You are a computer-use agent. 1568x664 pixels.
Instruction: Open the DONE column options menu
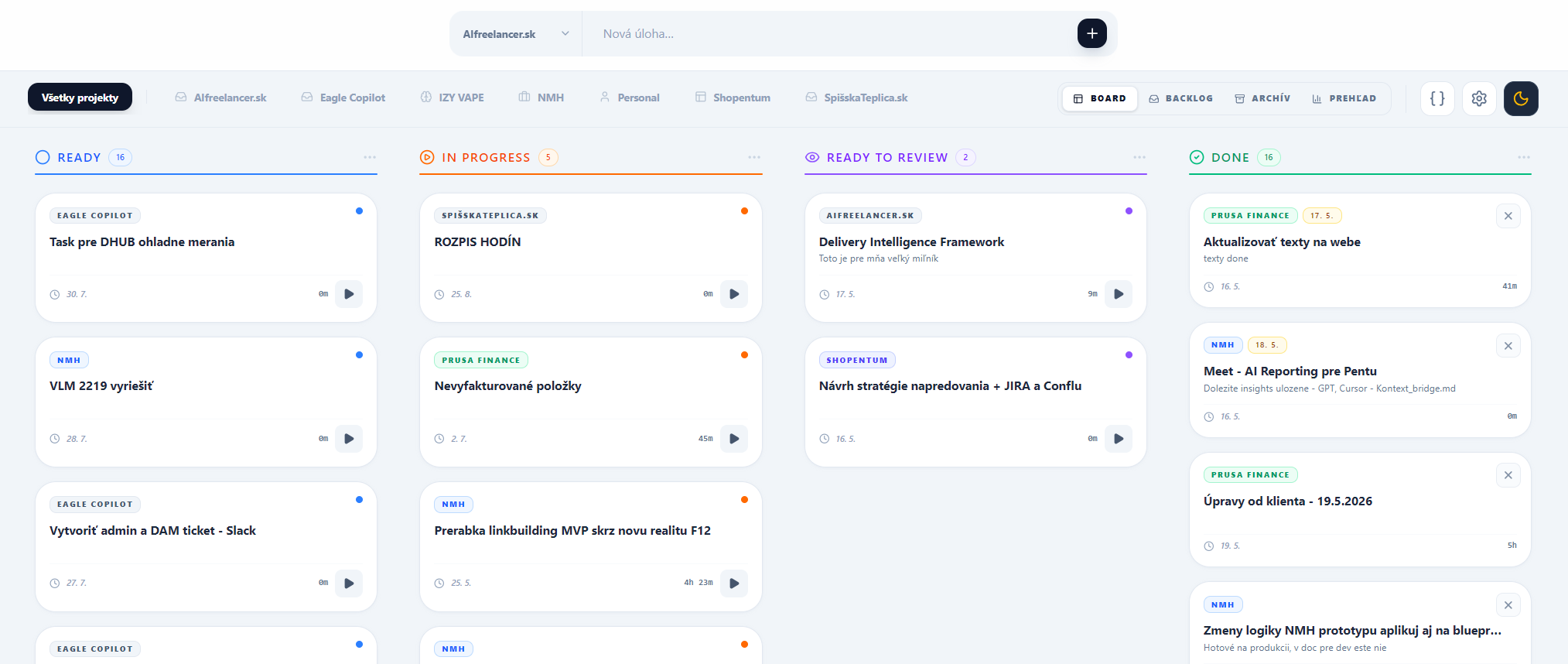[1524, 157]
